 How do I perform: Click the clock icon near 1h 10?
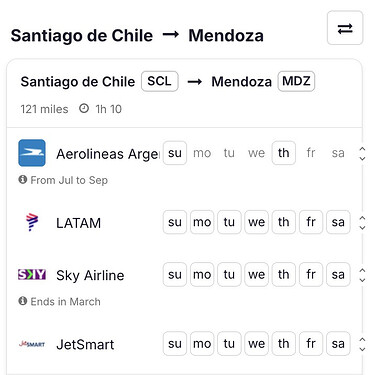click(84, 108)
